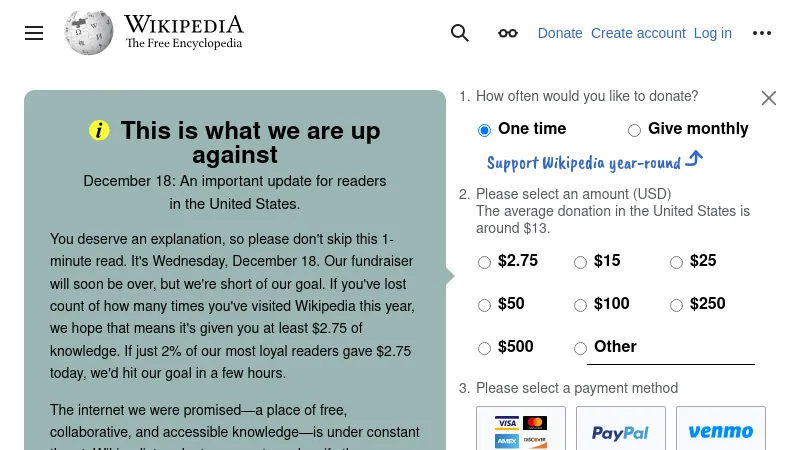This screenshot has height=450, width=800.
Task: Click the Create account link
Action: tap(638, 33)
